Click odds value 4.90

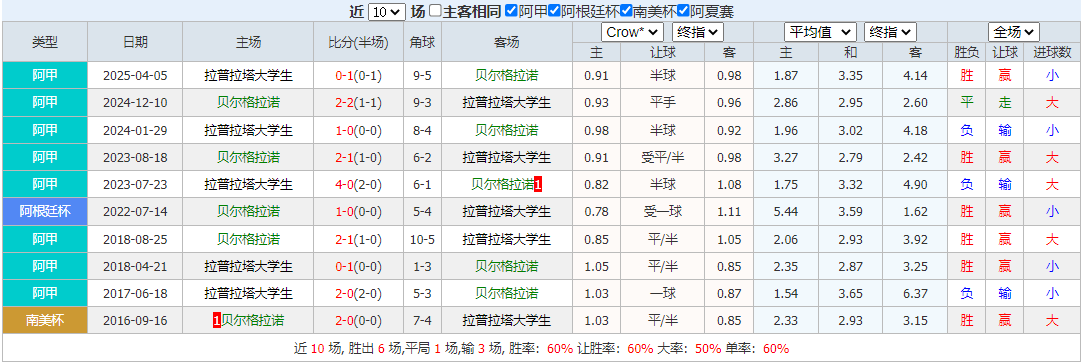click(x=915, y=185)
